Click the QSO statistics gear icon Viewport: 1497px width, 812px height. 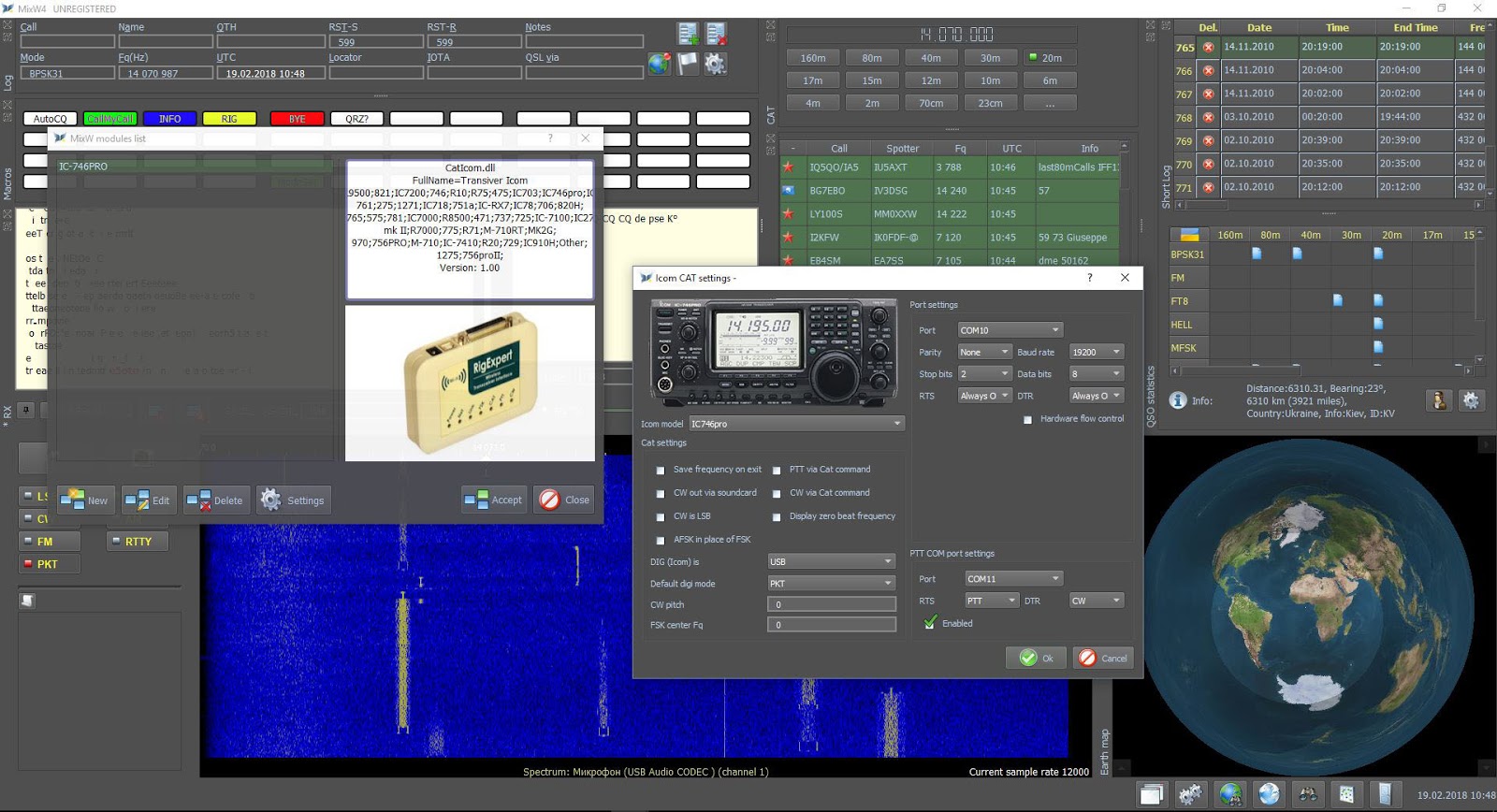(1471, 400)
